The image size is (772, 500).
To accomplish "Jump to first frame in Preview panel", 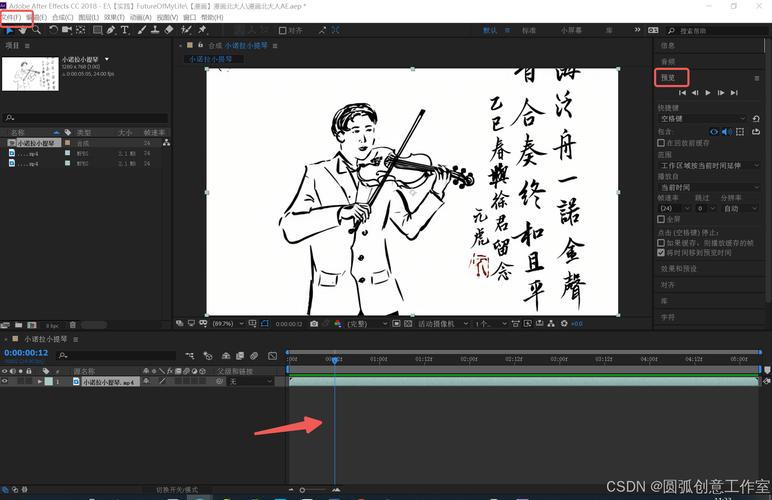I will pyautogui.click(x=682, y=93).
